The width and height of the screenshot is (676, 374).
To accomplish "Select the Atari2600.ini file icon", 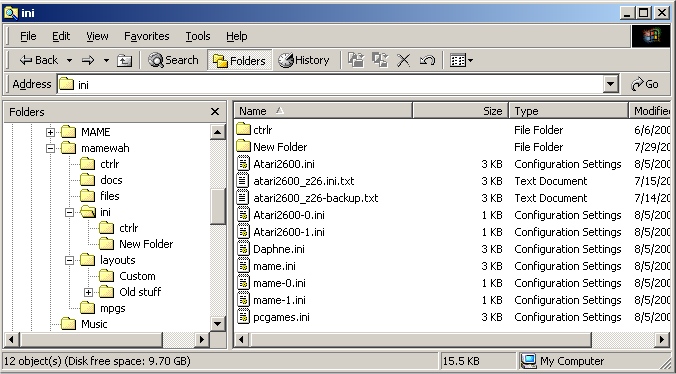I will (244, 164).
